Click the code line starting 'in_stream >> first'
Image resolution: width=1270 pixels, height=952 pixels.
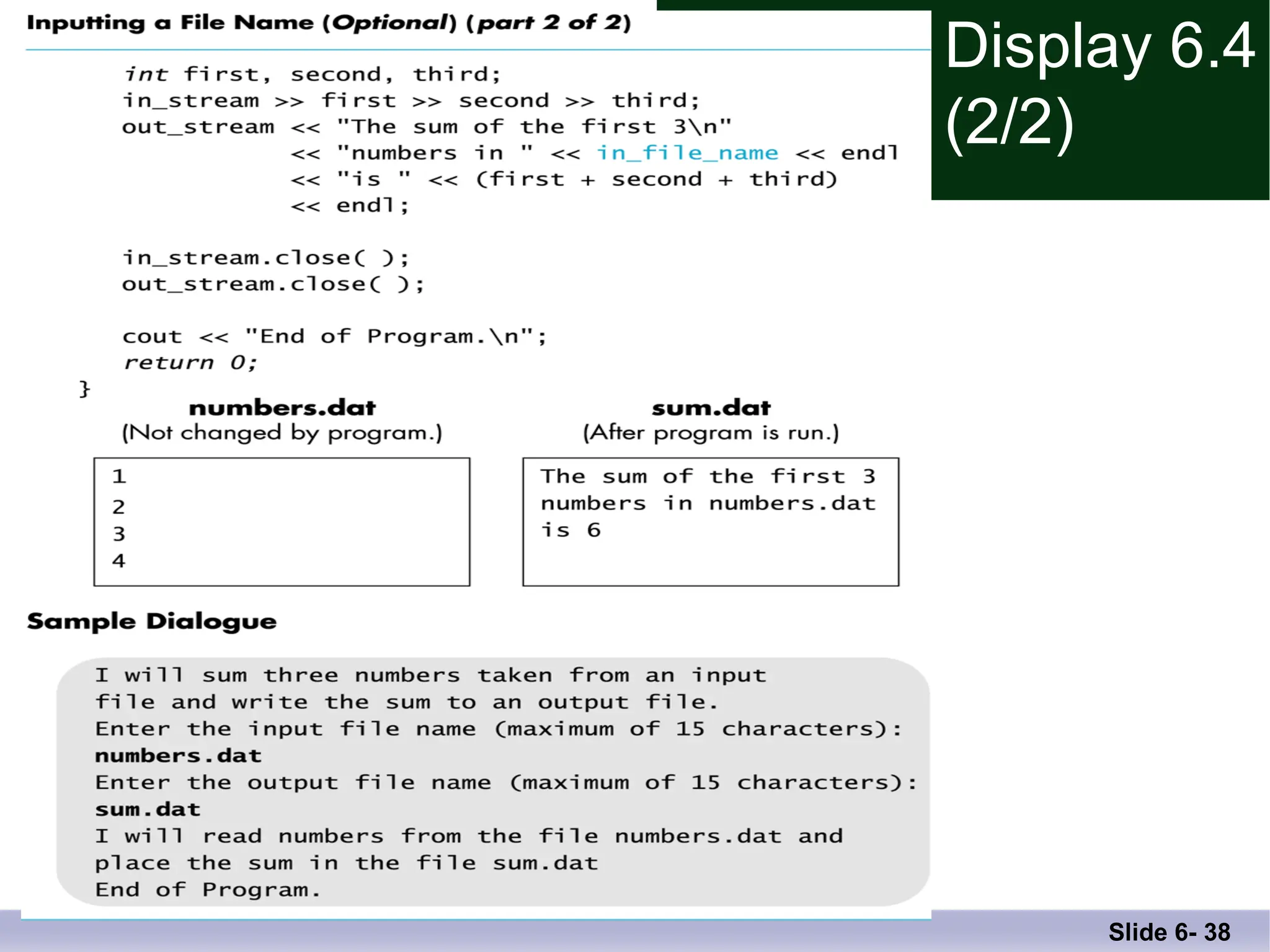tap(411, 100)
